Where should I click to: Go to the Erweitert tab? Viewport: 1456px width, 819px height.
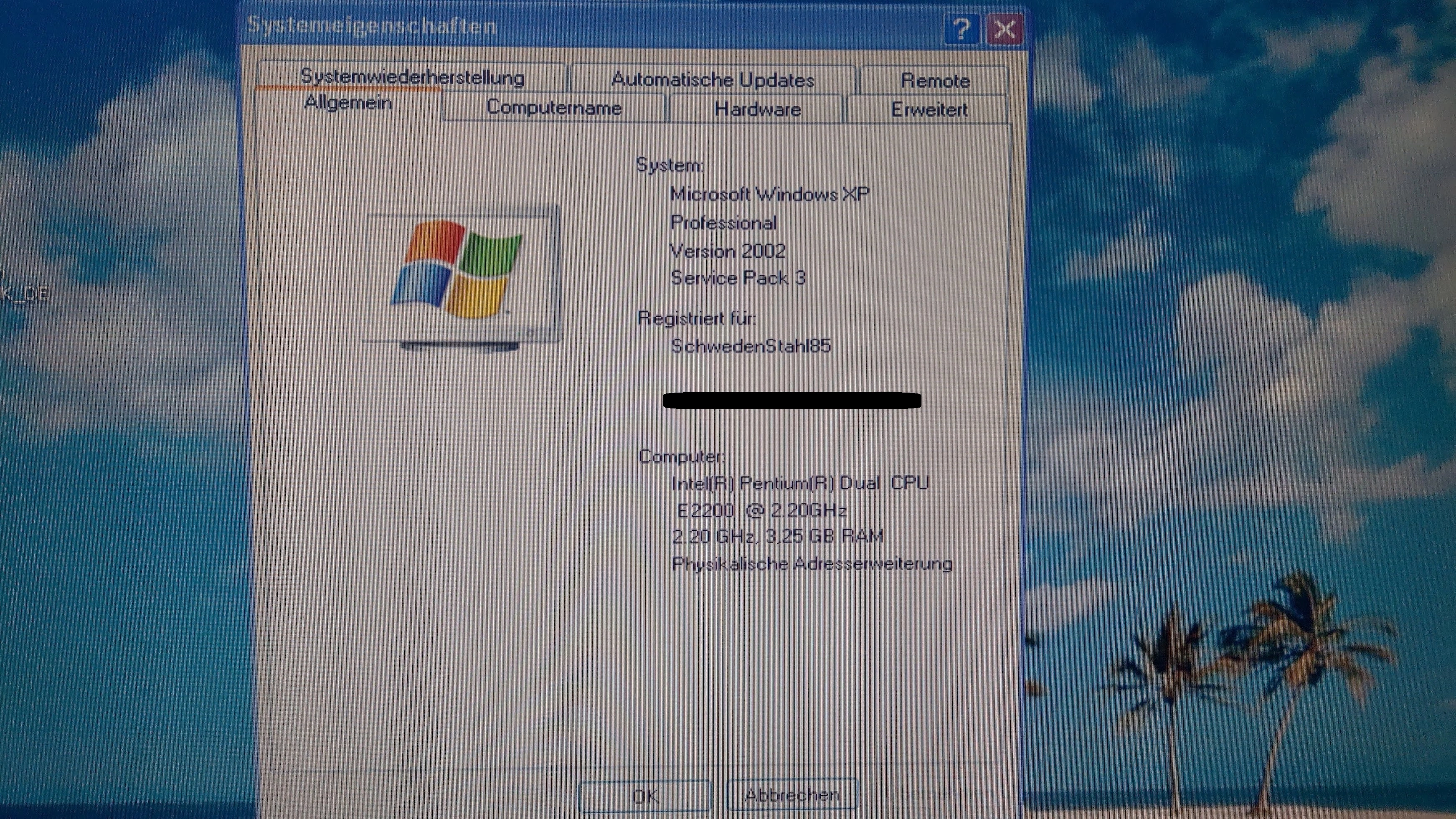click(928, 110)
